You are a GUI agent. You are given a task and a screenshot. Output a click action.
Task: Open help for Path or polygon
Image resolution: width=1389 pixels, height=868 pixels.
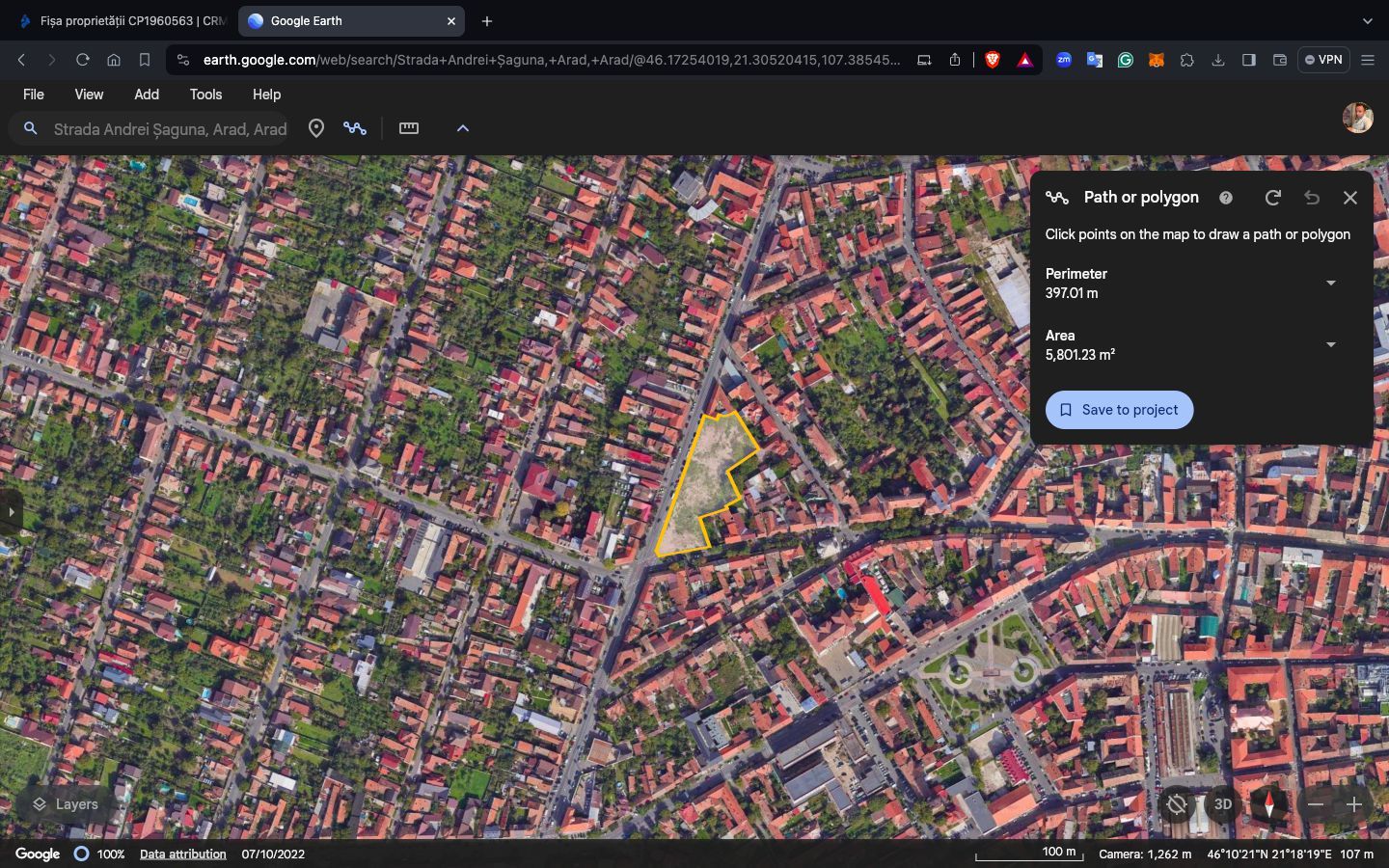1226,198
